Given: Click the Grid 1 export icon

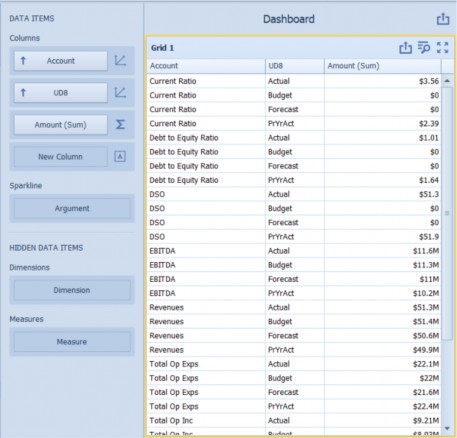Looking at the screenshot, I should point(405,48).
